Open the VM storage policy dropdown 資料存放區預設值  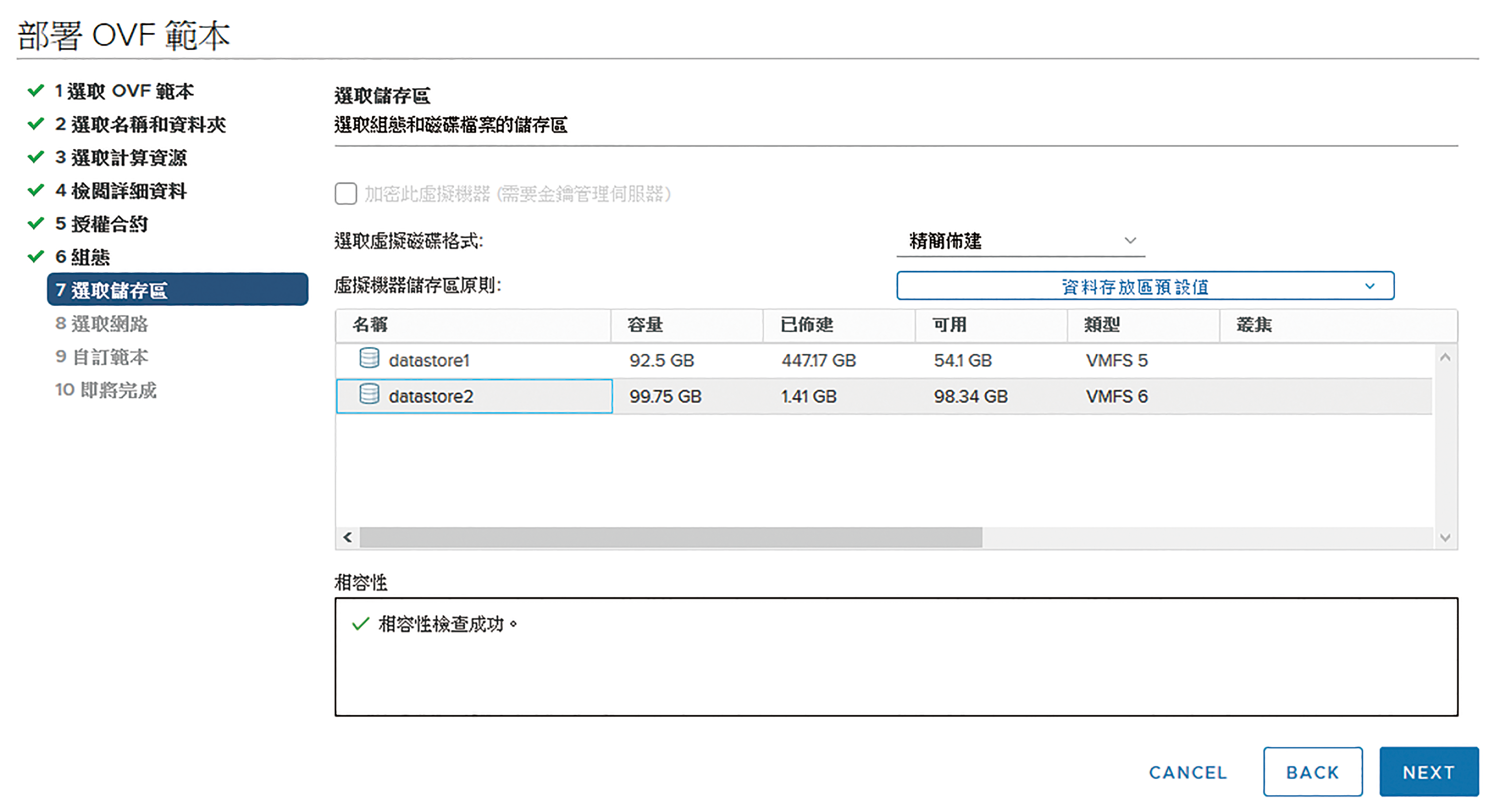coord(1145,286)
